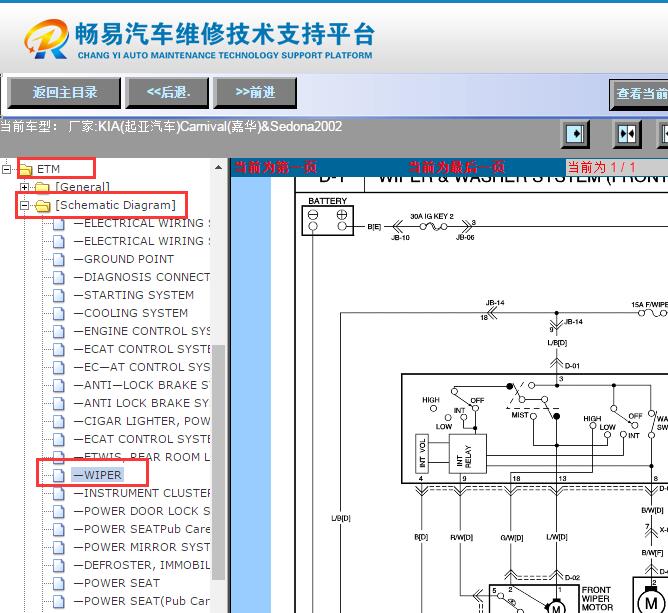Expand the General folder node
668x613 pixels.
[25, 187]
